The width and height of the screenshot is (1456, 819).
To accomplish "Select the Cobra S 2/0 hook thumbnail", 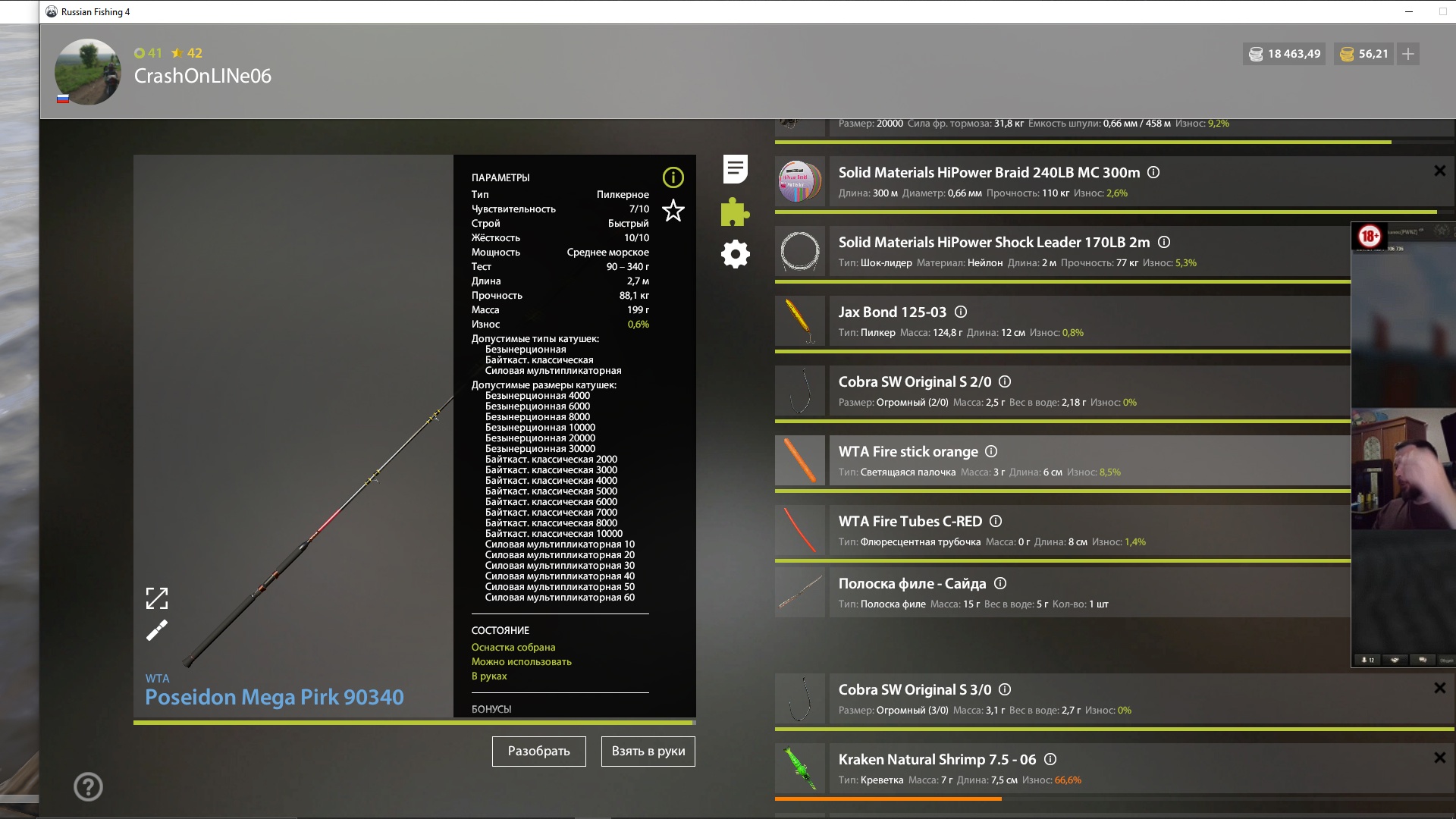I will tap(800, 391).
